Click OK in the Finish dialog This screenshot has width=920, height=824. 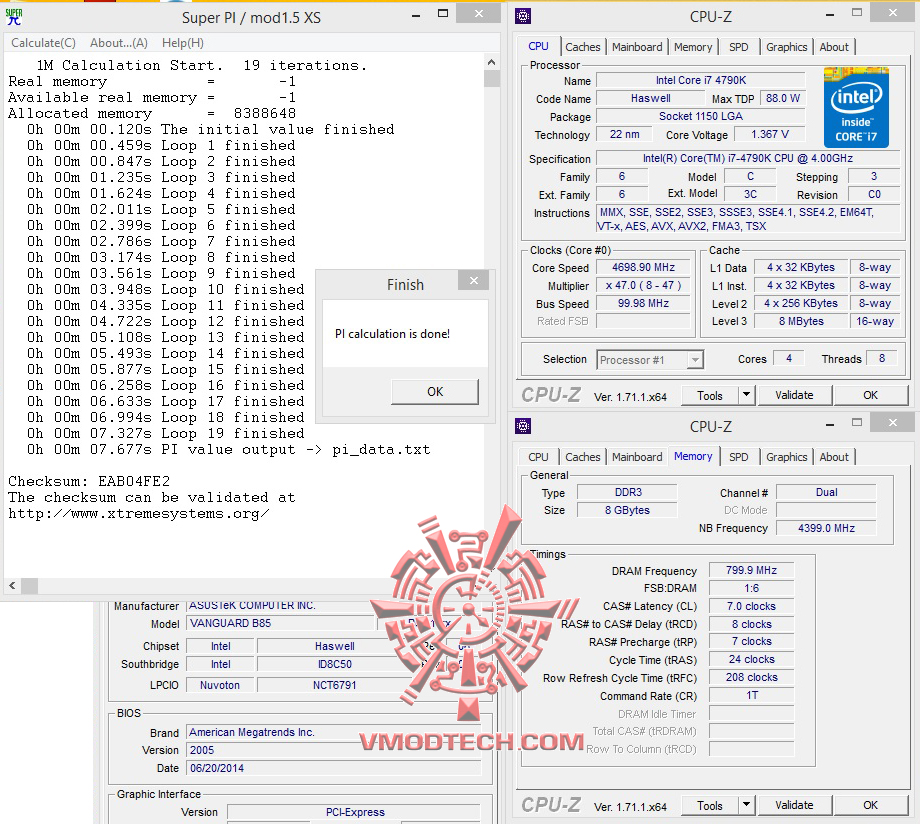click(x=435, y=391)
